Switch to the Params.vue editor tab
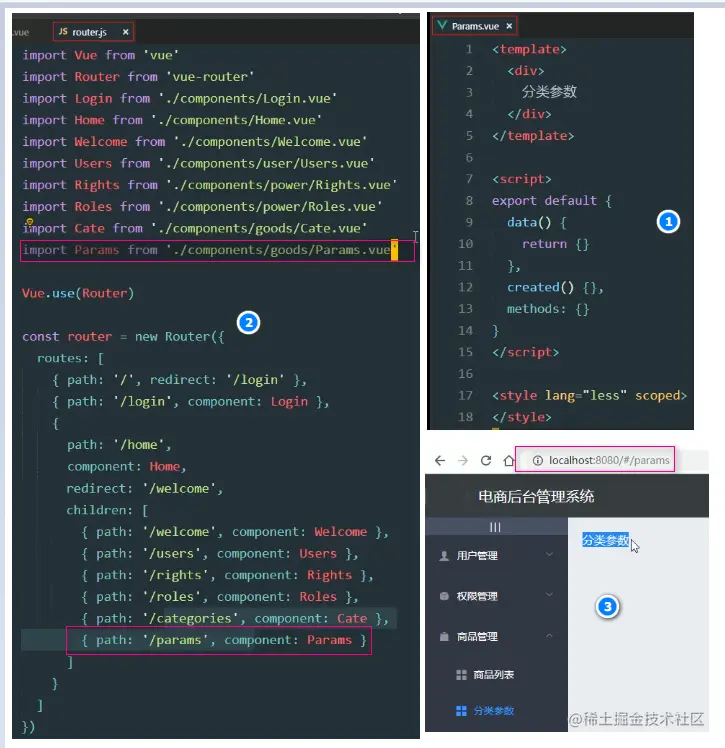This screenshot has width=725, height=748. pyautogui.click(x=475, y=26)
